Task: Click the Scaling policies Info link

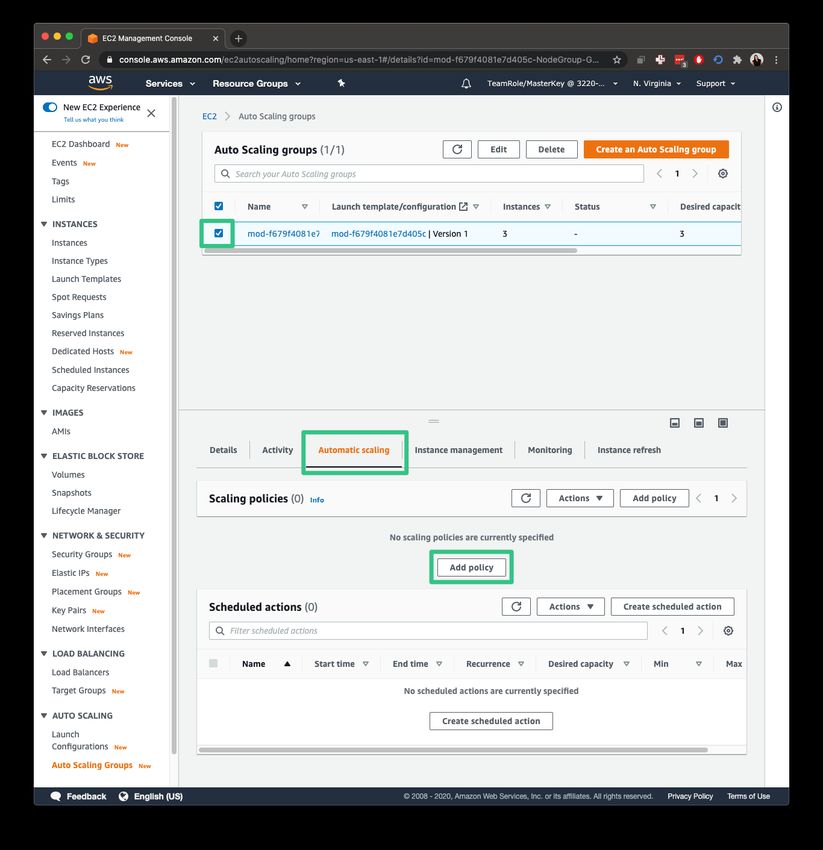Action: [317, 500]
